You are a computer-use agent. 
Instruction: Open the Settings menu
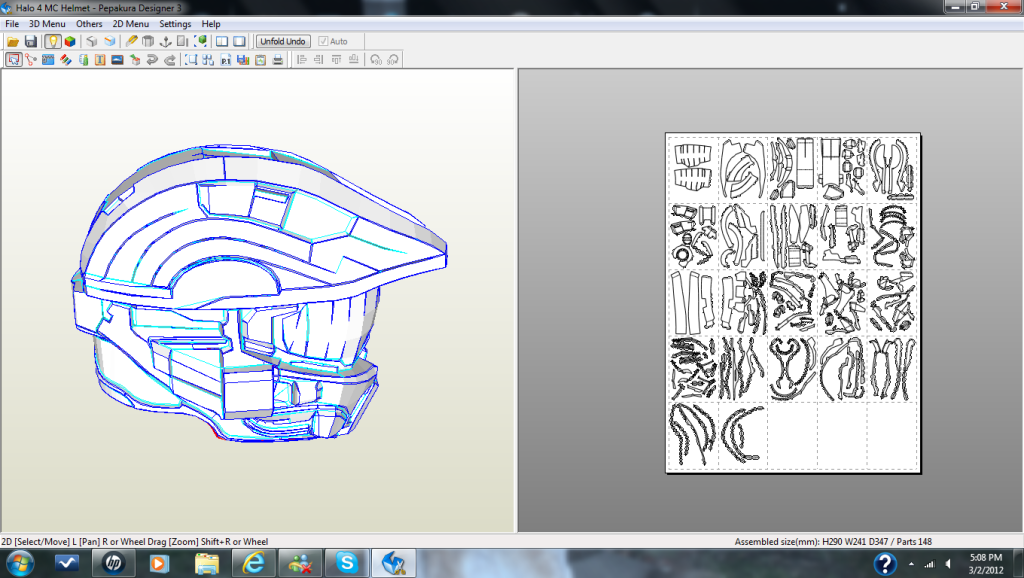pyautogui.click(x=175, y=24)
